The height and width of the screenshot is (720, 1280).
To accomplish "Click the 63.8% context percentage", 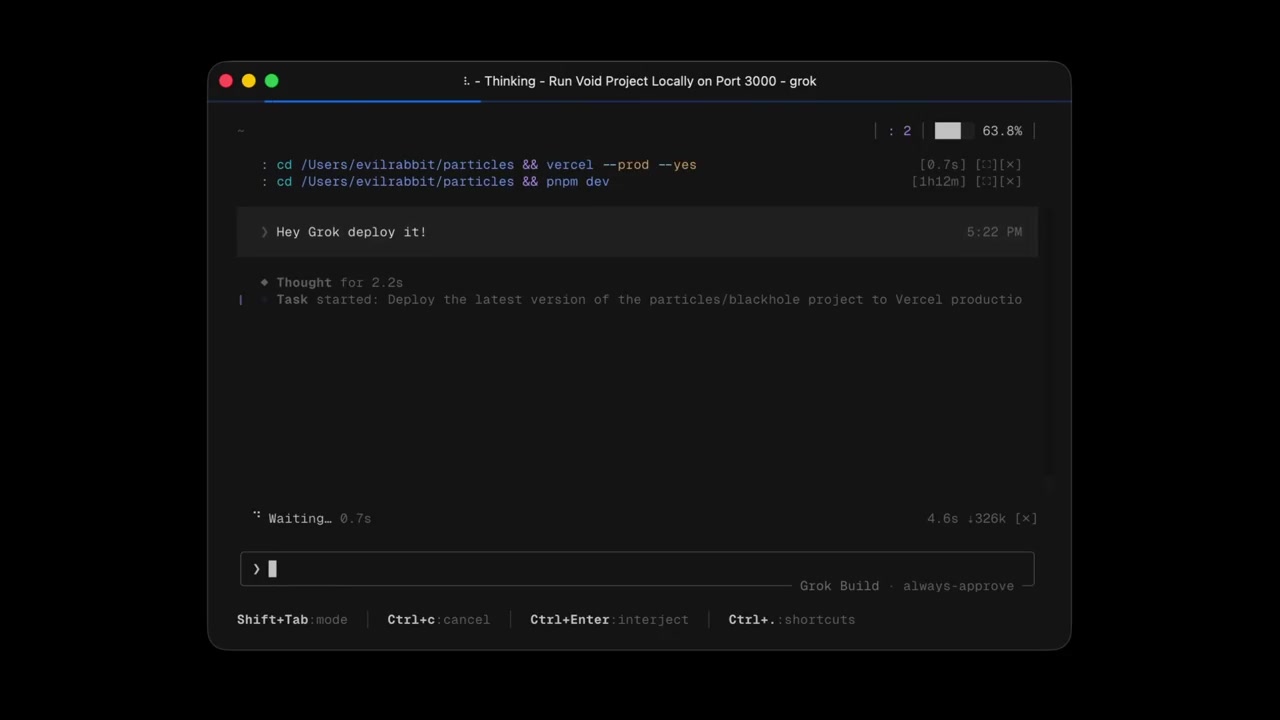I will coord(1002,131).
